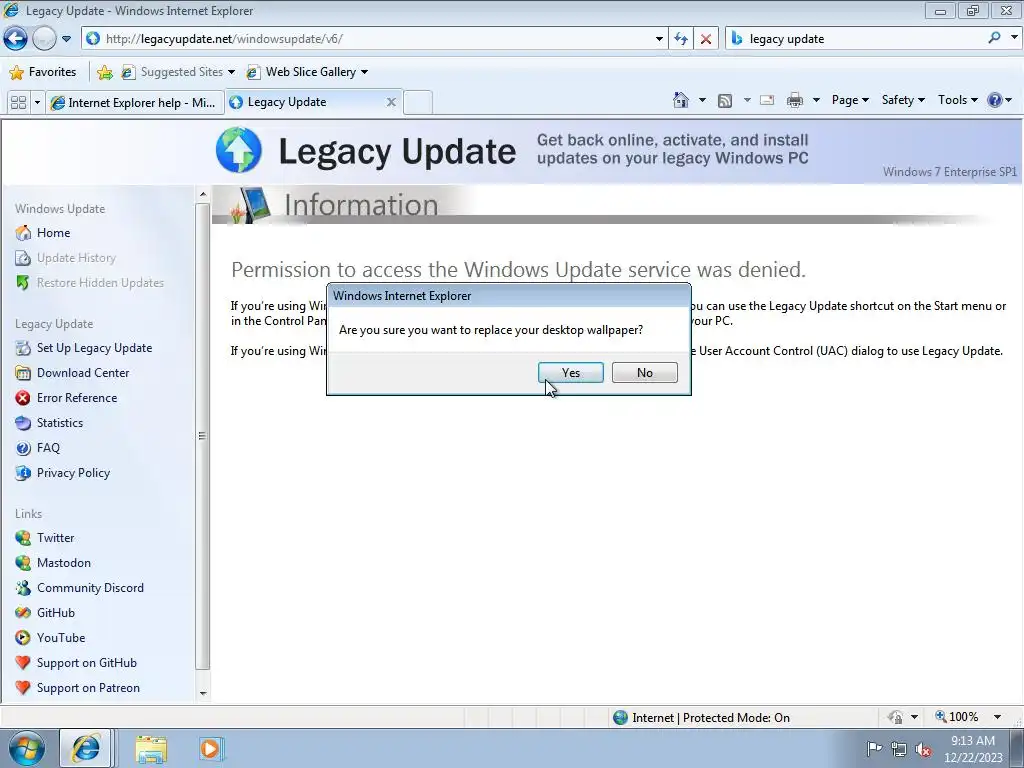This screenshot has height=768, width=1024.
Task: Close the Legacy Update tab
Action: 391,102
